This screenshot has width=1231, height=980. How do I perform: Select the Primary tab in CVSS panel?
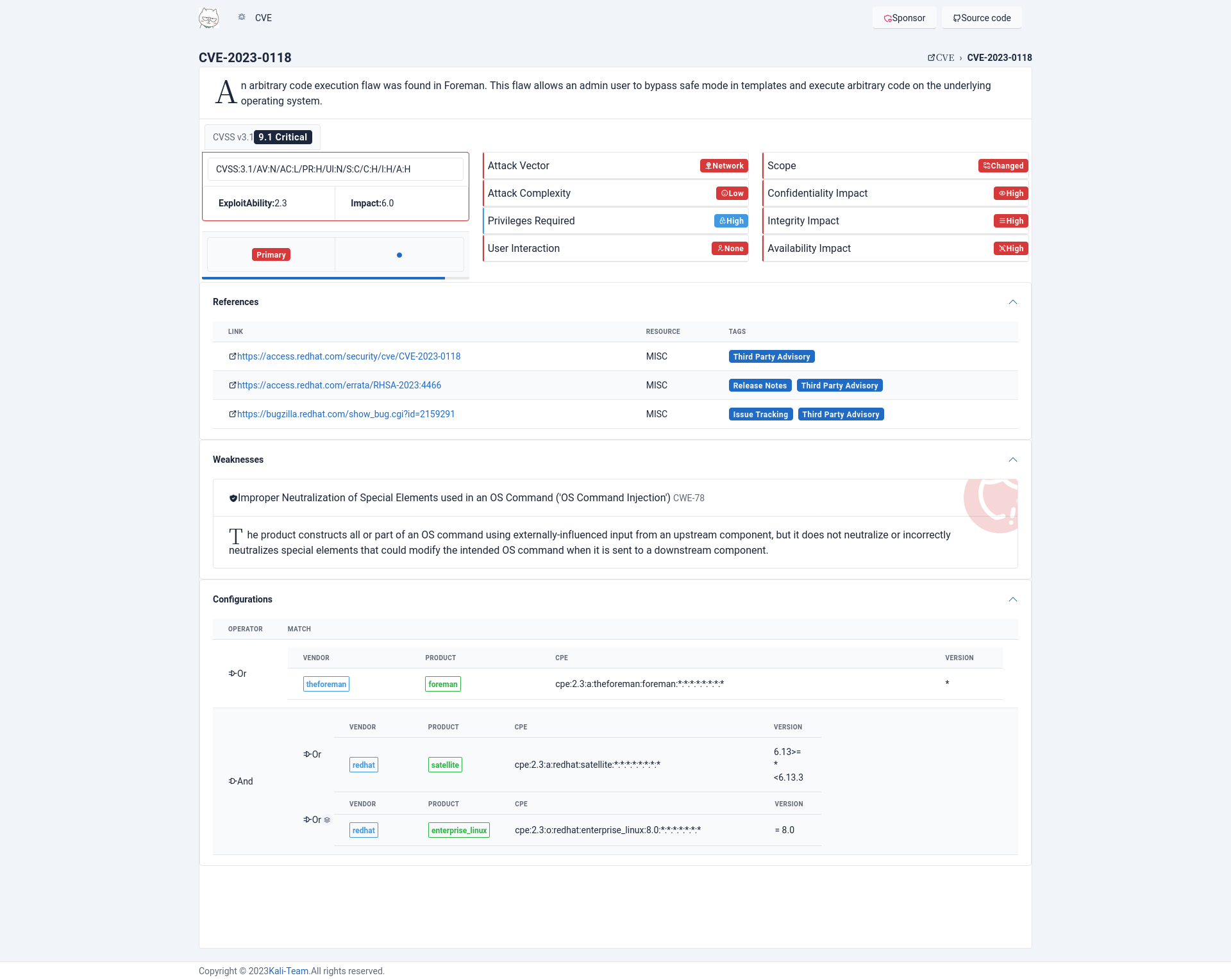point(270,255)
